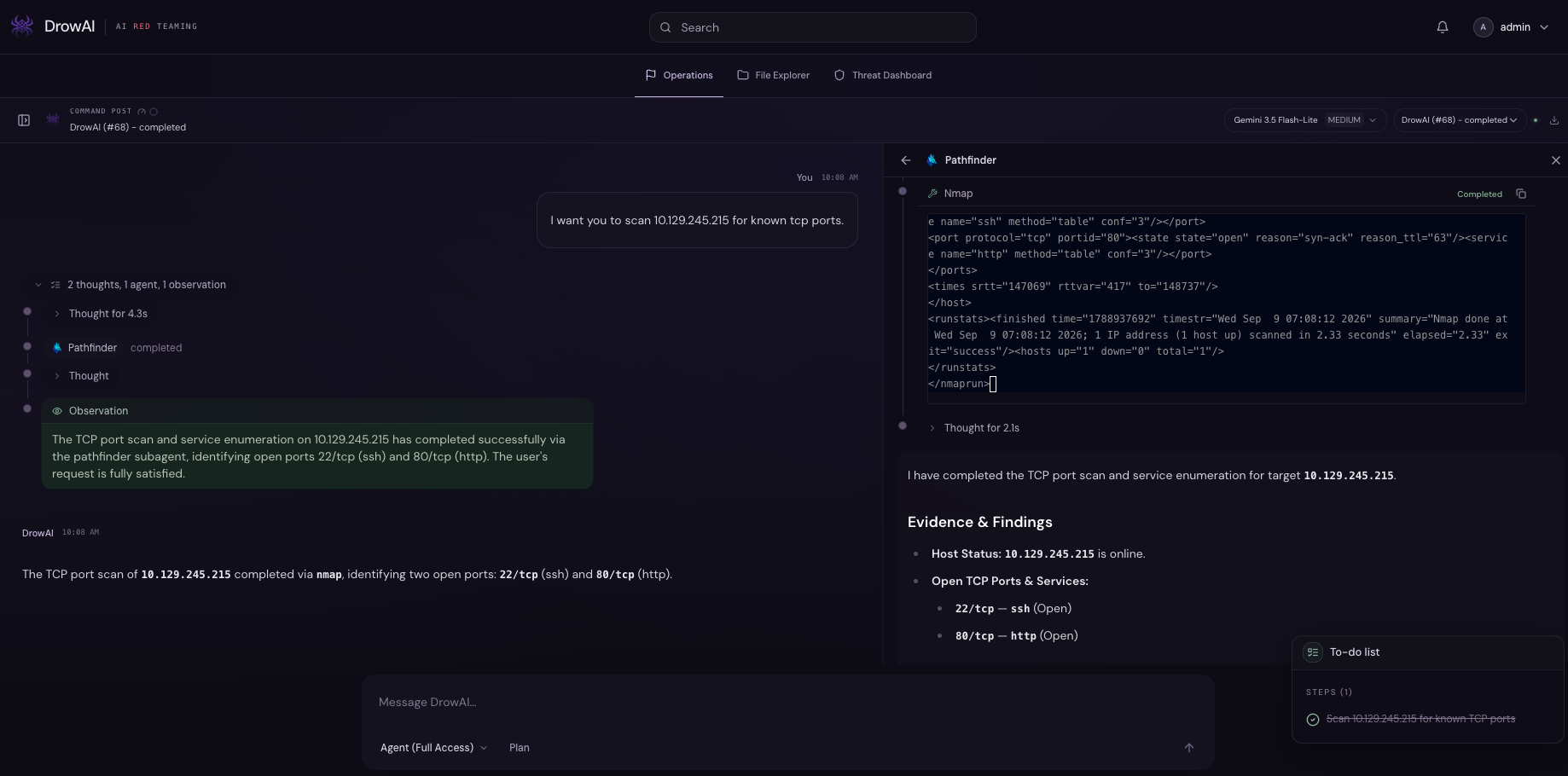Click the Nmap tool header label
The height and width of the screenshot is (776, 1568).
958,194
